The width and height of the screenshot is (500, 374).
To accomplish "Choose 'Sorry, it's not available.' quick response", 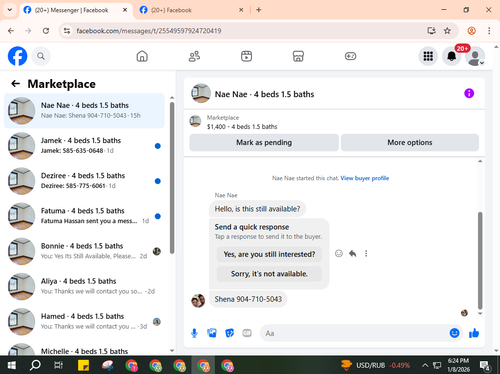I will coord(269,274).
